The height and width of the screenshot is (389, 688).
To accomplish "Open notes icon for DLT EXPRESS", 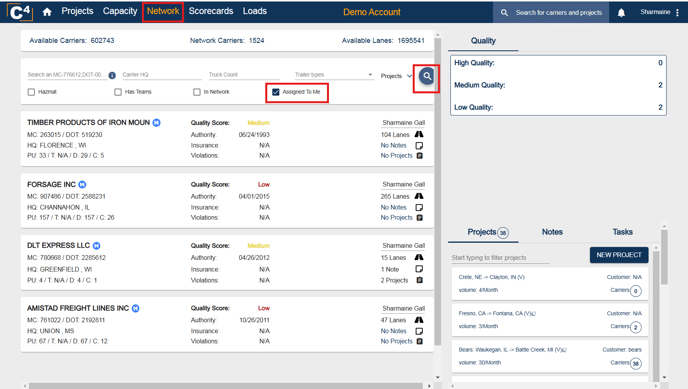I will coord(419,269).
